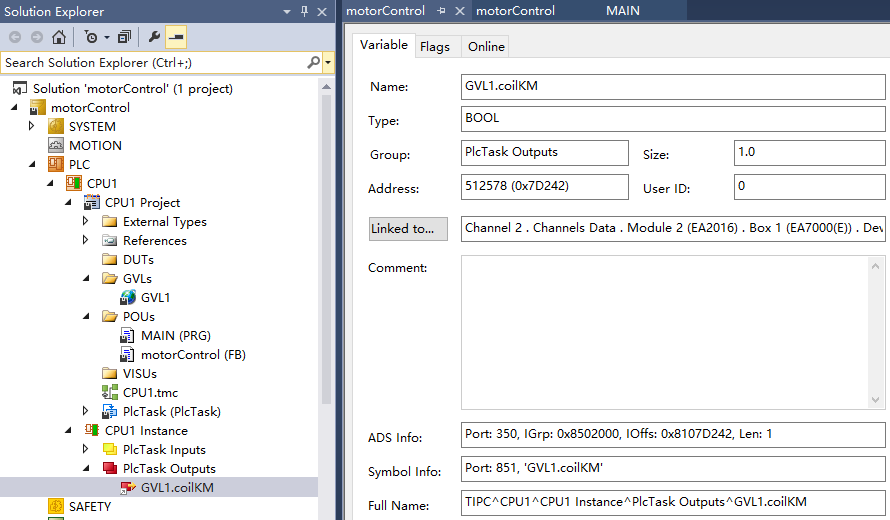Open the MAIN document tab
Viewport: 890px width, 520px height.
(x=622, y=11)
